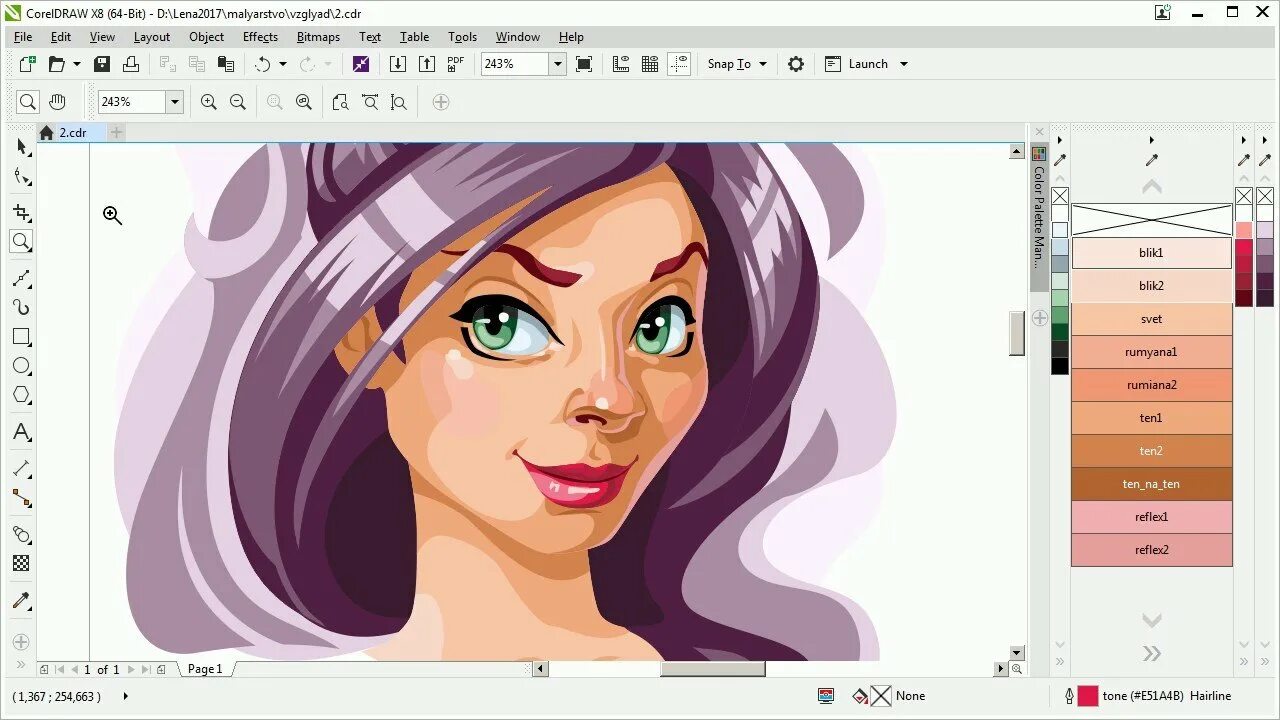1280x720 pixels.
Task: Open the Effects menu
Action: (260, 37)
